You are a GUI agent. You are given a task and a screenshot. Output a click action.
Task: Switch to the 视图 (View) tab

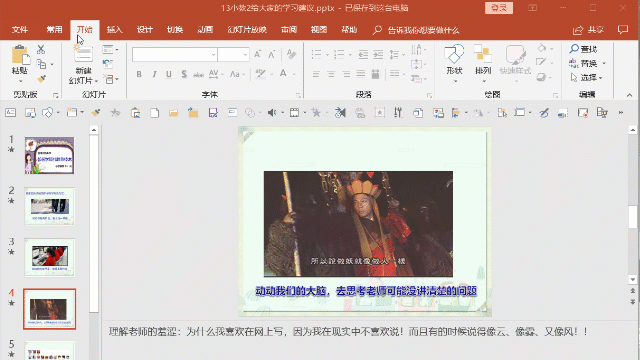(319, 29)
